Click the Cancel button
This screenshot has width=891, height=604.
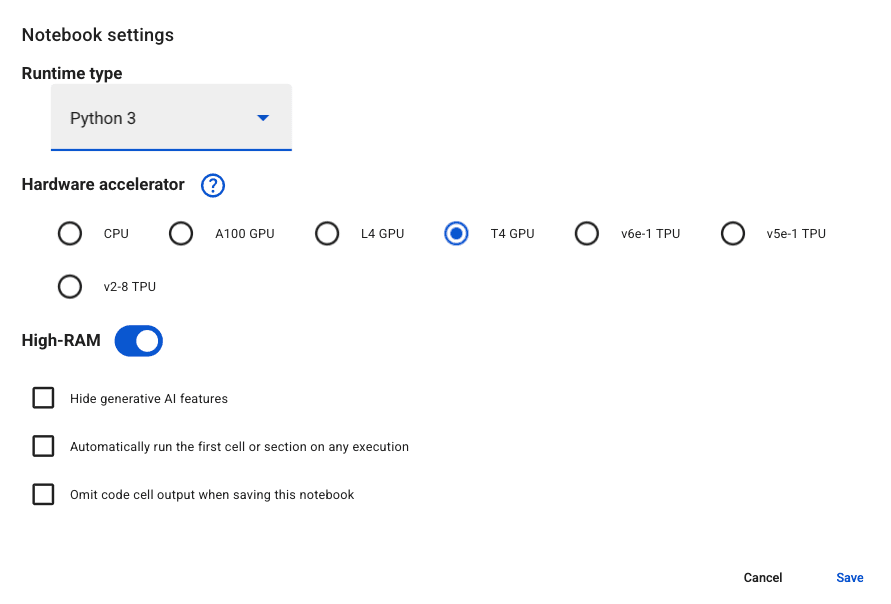[763, 578]
